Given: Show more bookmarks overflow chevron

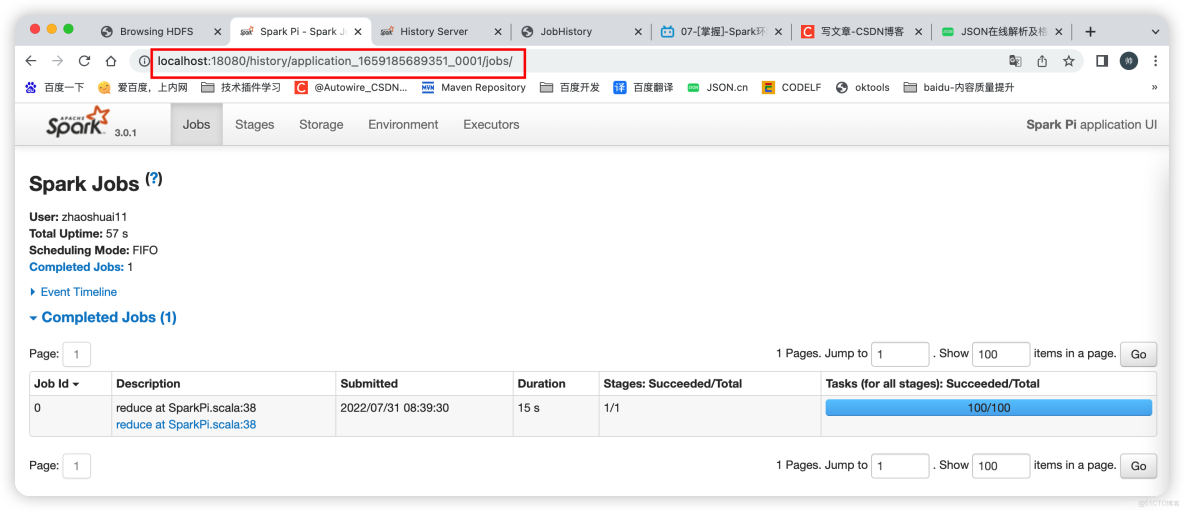Looking at the screenshot, I should click(1154, 88).
